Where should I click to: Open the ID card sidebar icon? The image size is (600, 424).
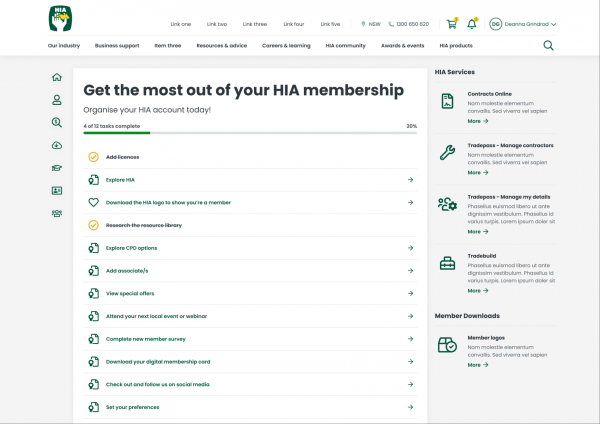coord(57,191)
